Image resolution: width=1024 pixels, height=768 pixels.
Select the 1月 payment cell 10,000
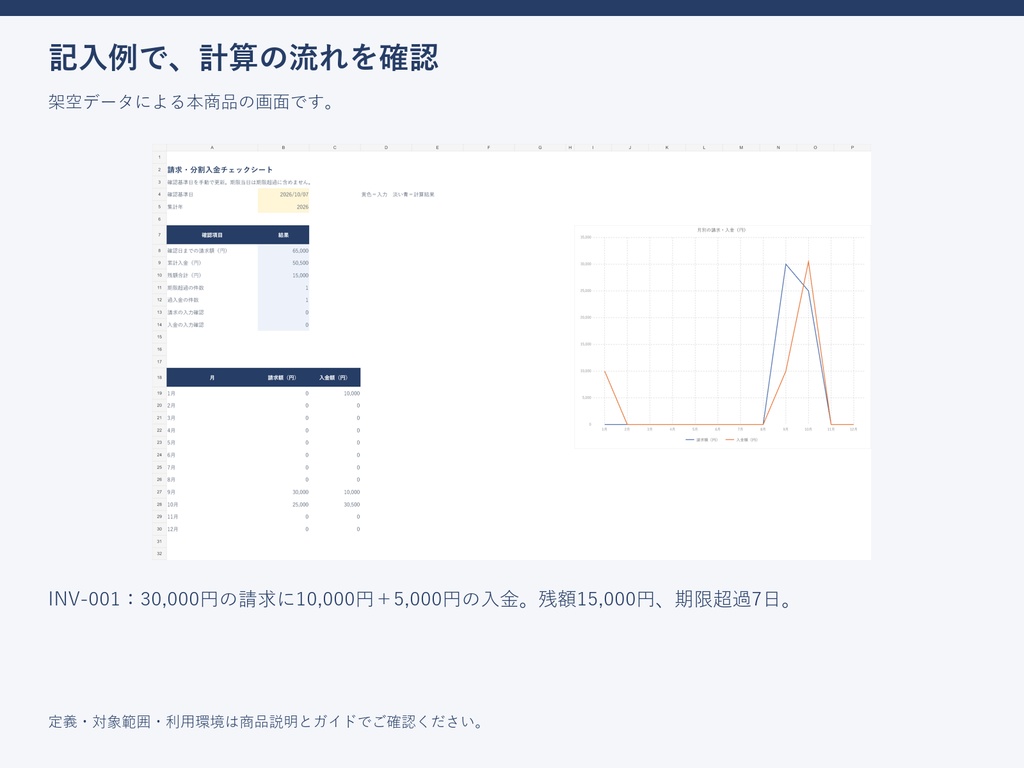point(335,394)
